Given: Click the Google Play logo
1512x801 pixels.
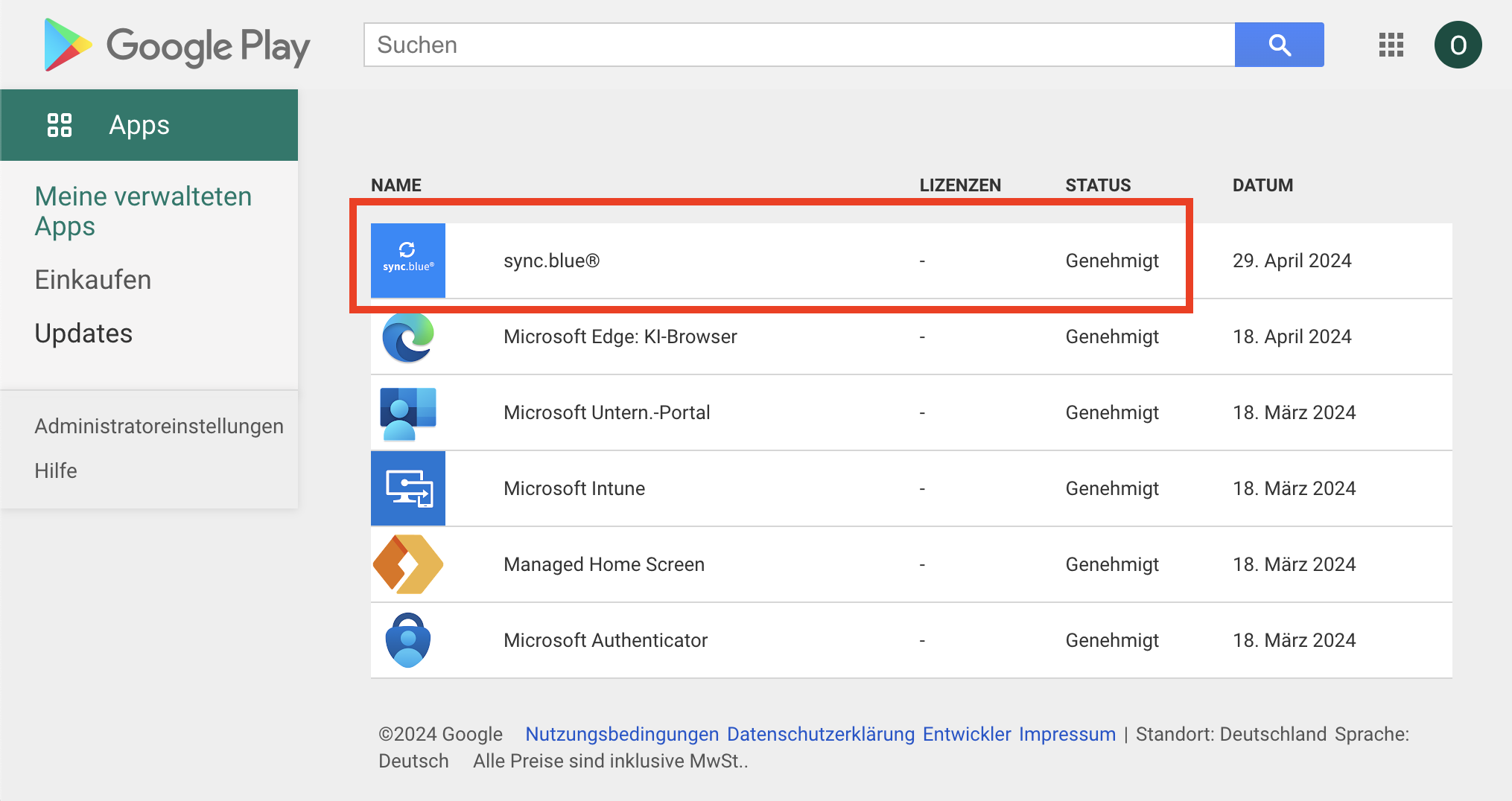Looking at the screenshot, I should (x=177, y=45).
